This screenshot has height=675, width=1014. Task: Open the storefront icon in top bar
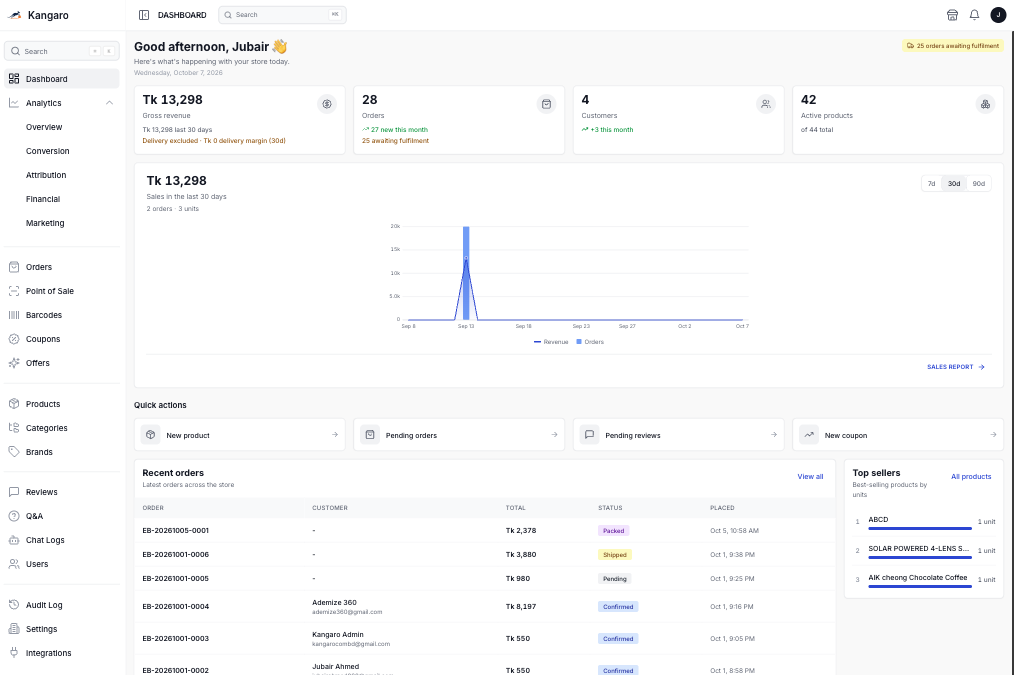tap(952, 15)
